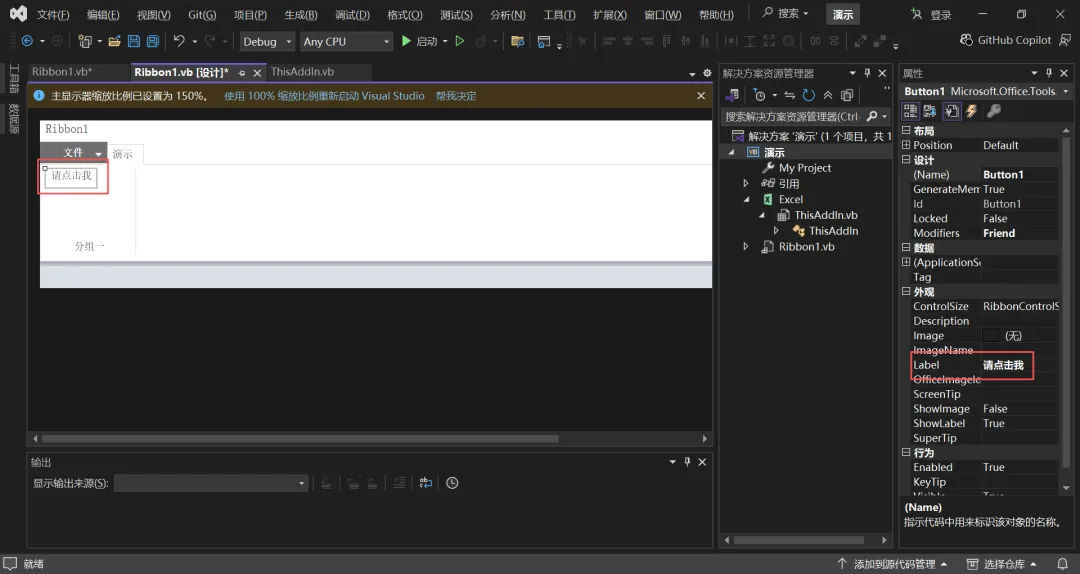Click the navigate backward arrow icon

pyautogui.click(x=28, y=41)
